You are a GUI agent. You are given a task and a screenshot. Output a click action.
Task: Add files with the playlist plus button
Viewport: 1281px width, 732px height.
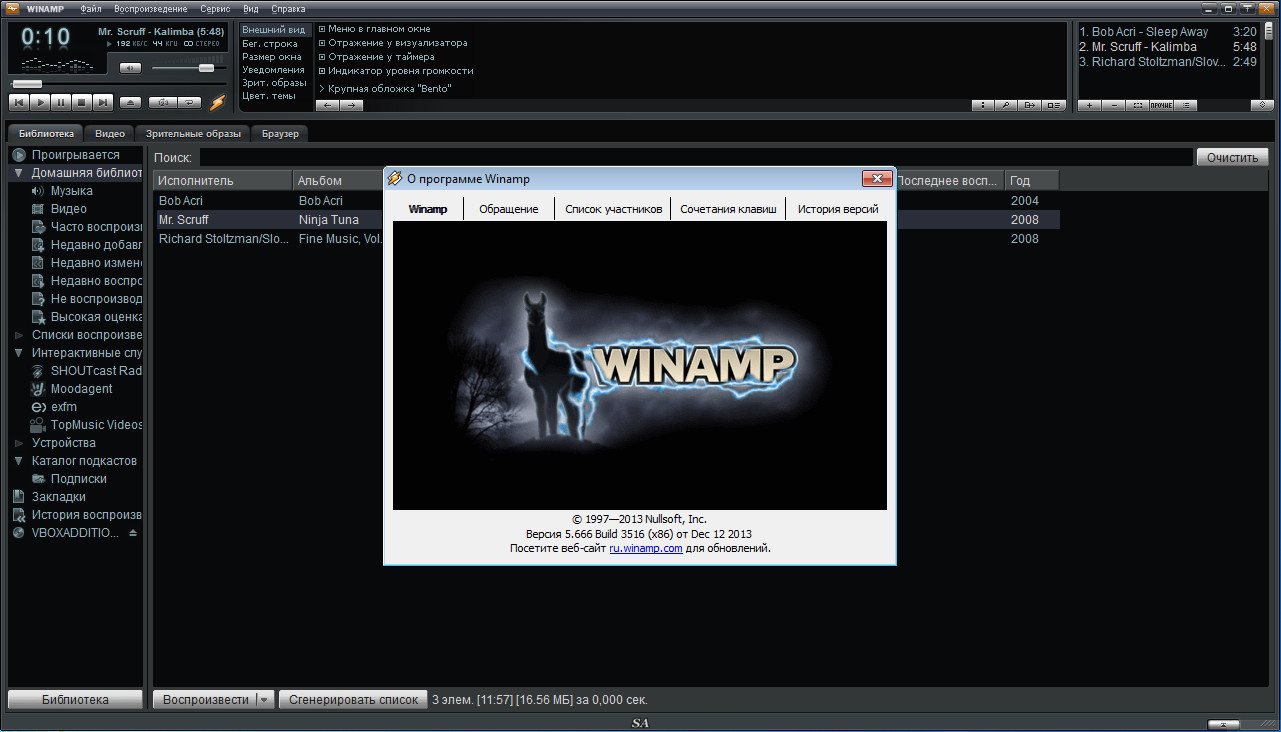(x=1089, y=105)
